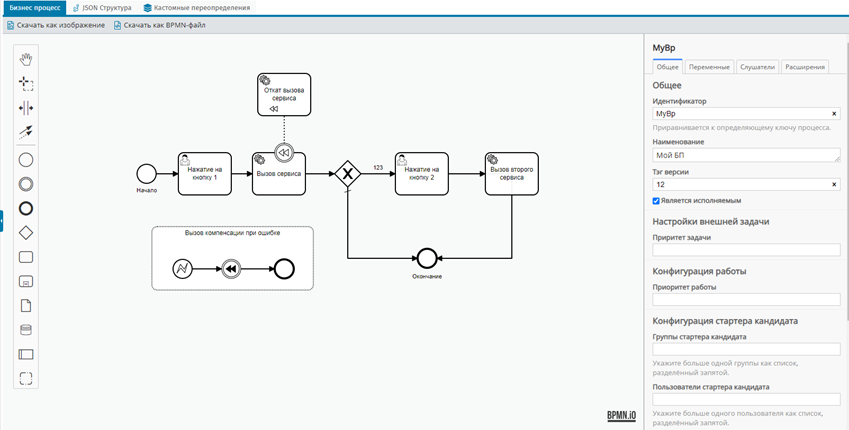Select the 'Начало' start event
849x430 pixels.
(x=146, y=174)
